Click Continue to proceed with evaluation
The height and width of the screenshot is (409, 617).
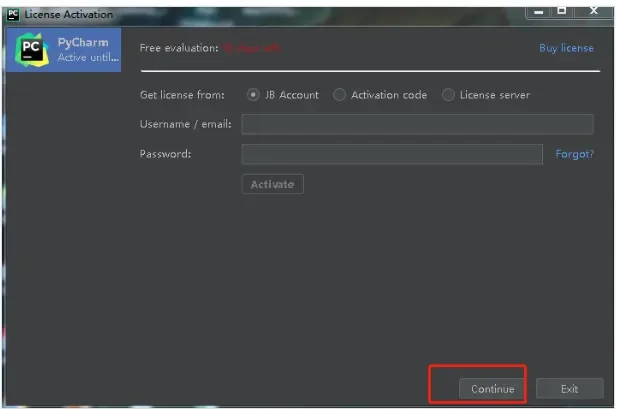click(492, 388)
